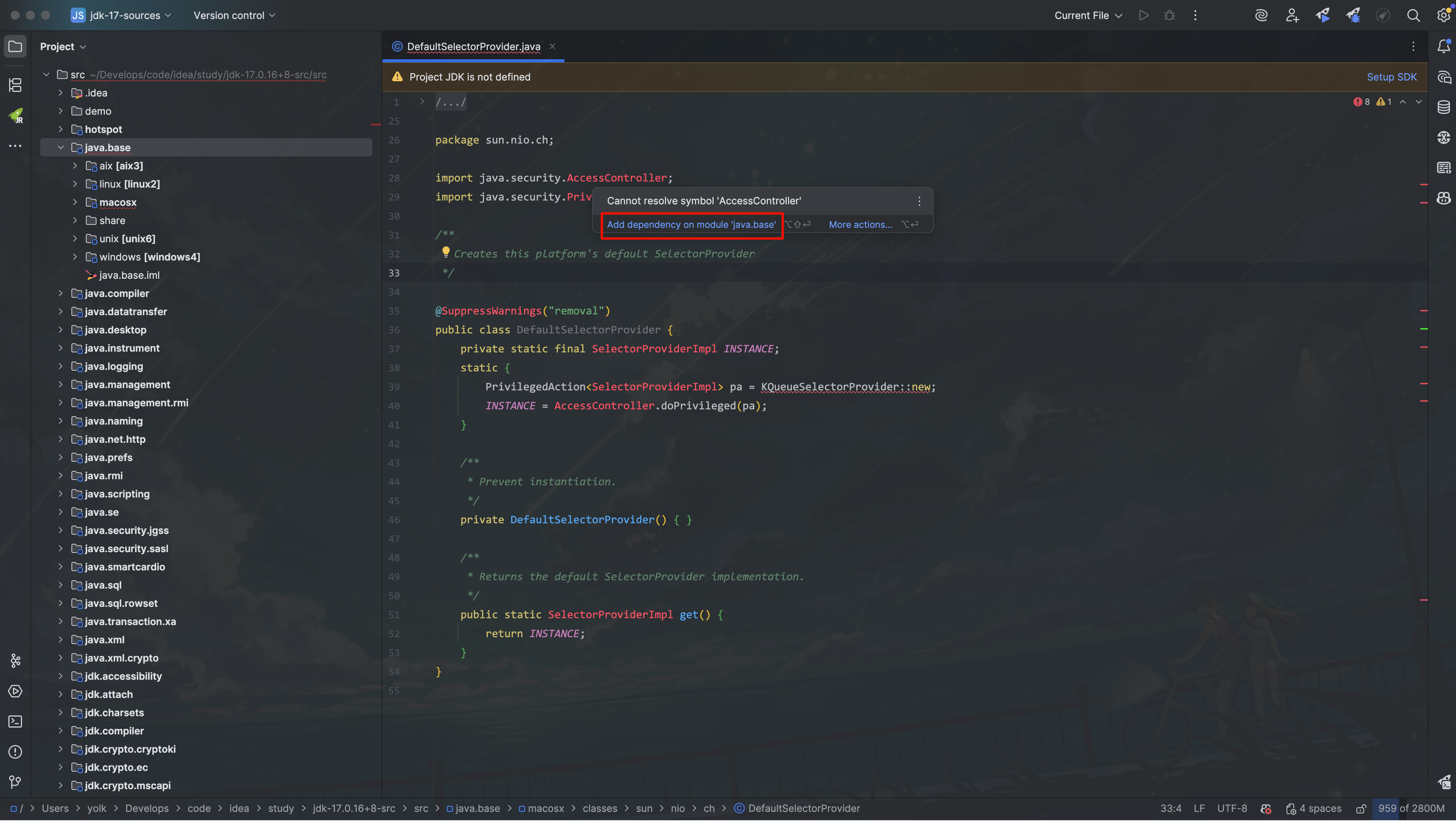Expand the java.compiler module folder
Screen dimensions: 1456x821
(x=60, y=293)
